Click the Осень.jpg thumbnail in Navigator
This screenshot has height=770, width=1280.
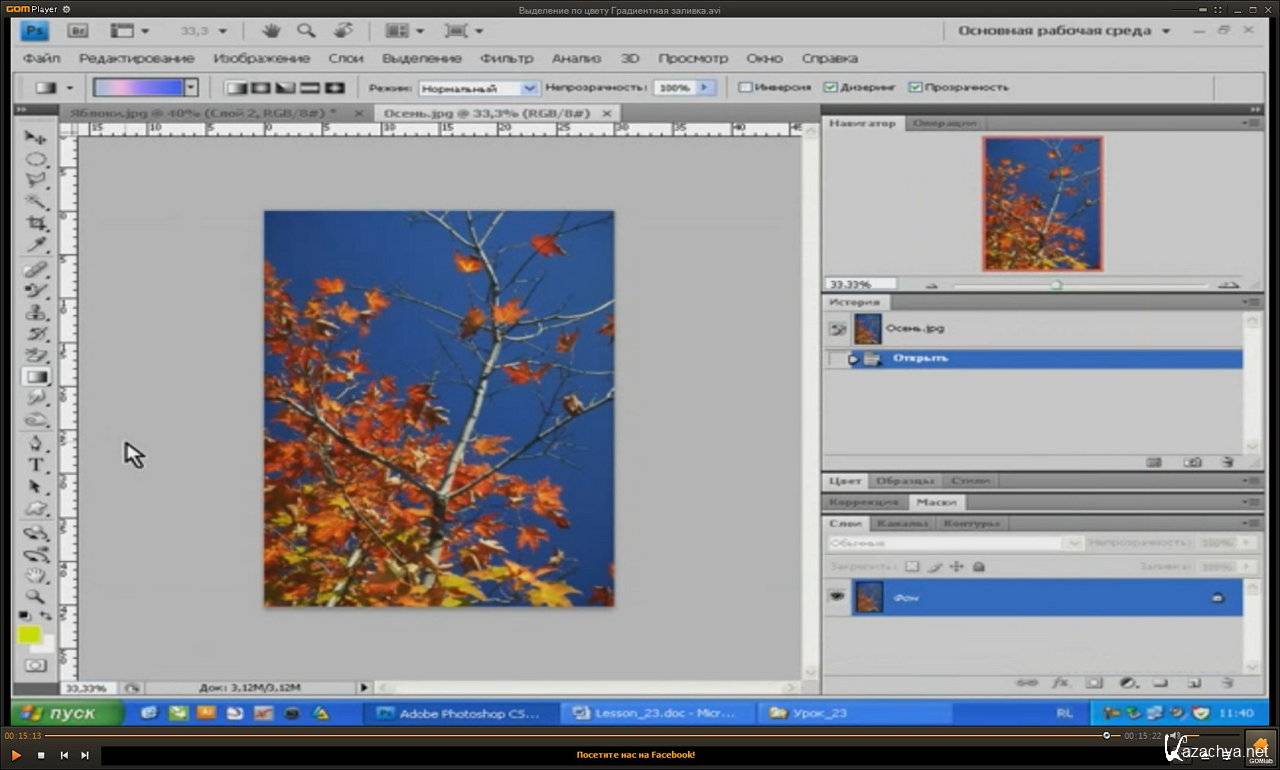1042,204
